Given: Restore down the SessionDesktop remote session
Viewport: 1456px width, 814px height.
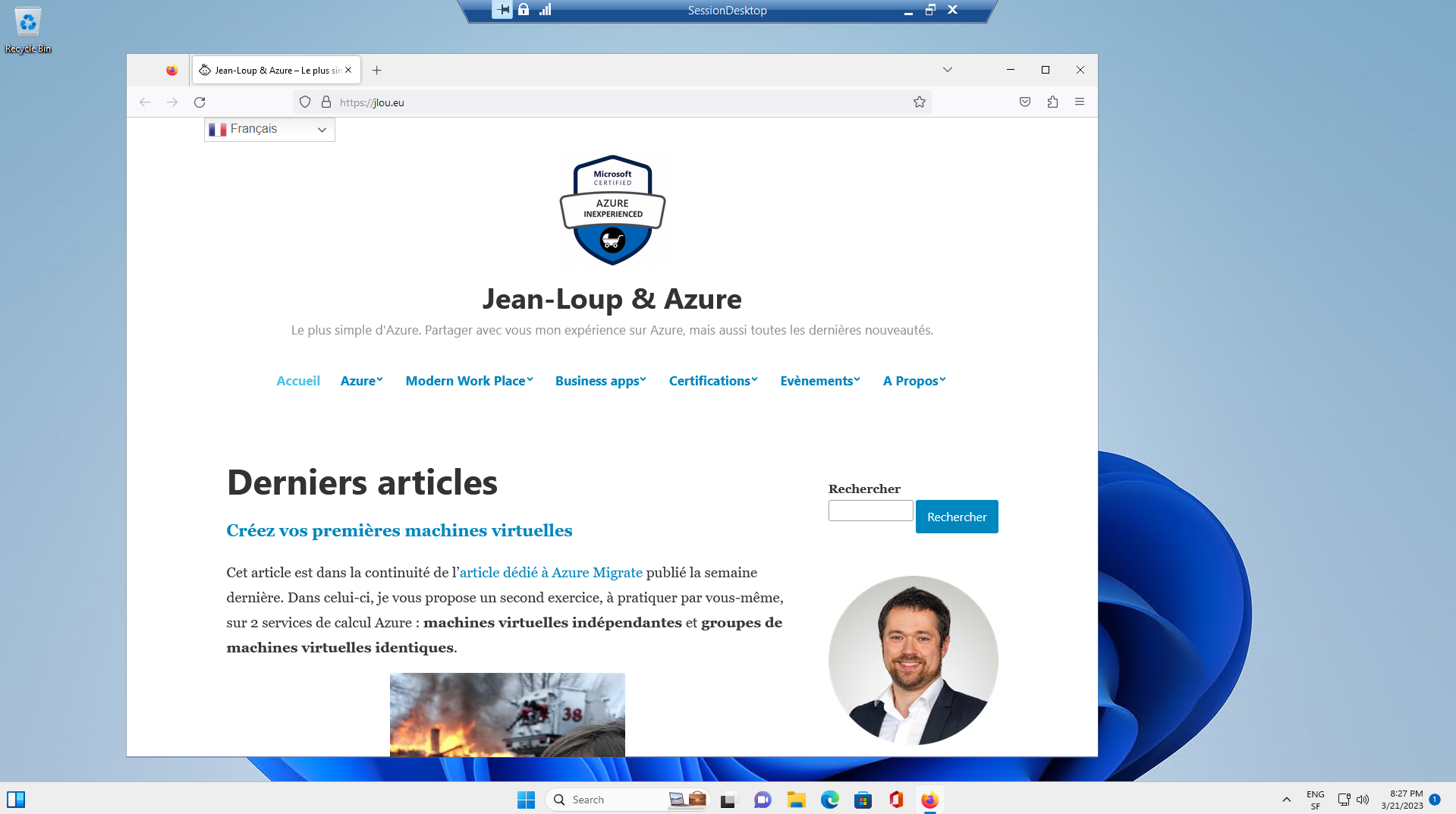Looking at the screenshot, I should (x=930, y=10).
